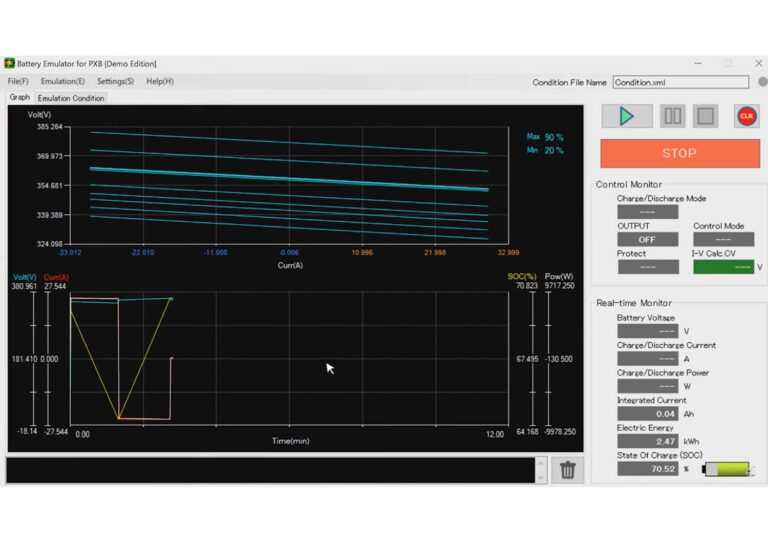The width and height of the screenshot is (768, 543).
Task: Click the Battery Emulator app icon in title bar
Action: click(9, 63)
